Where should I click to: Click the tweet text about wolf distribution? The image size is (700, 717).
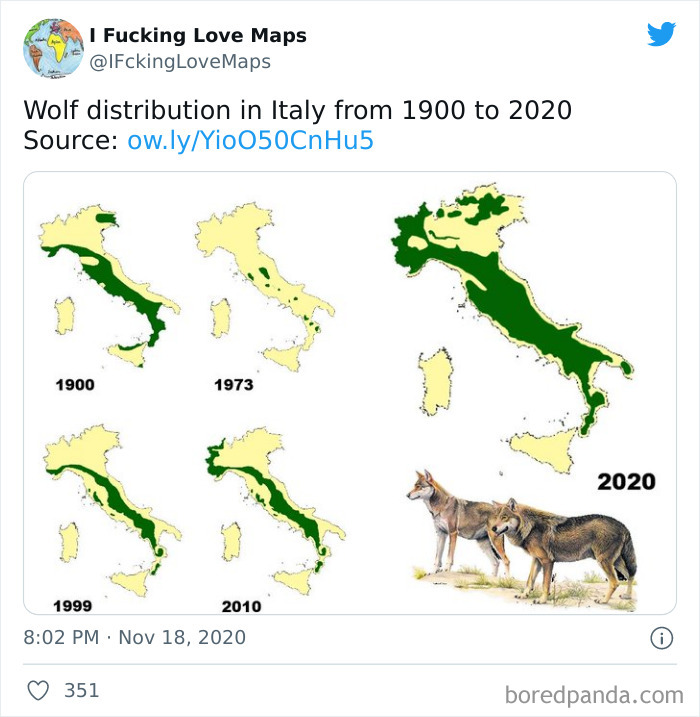298,110
